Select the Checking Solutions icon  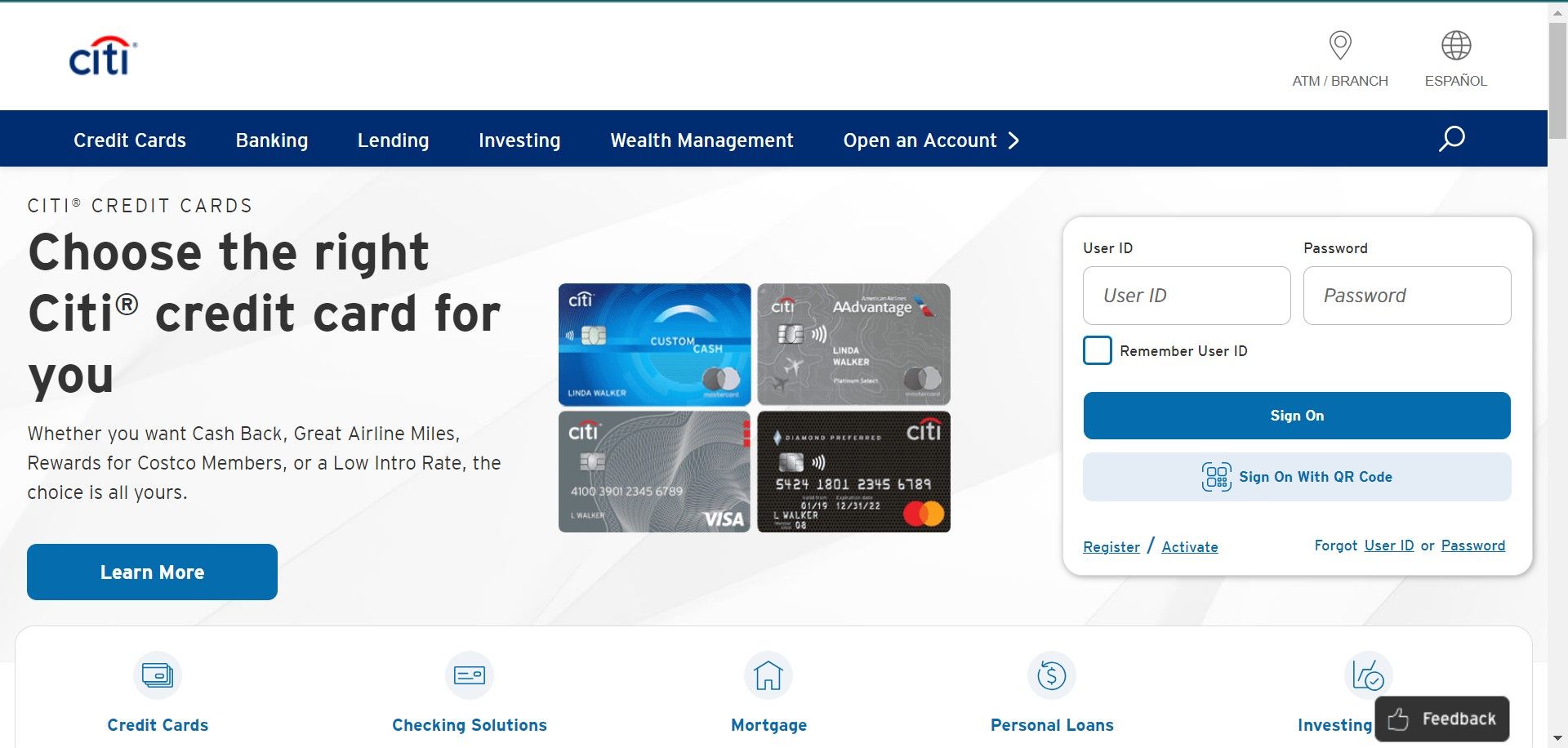coord(470,675)
